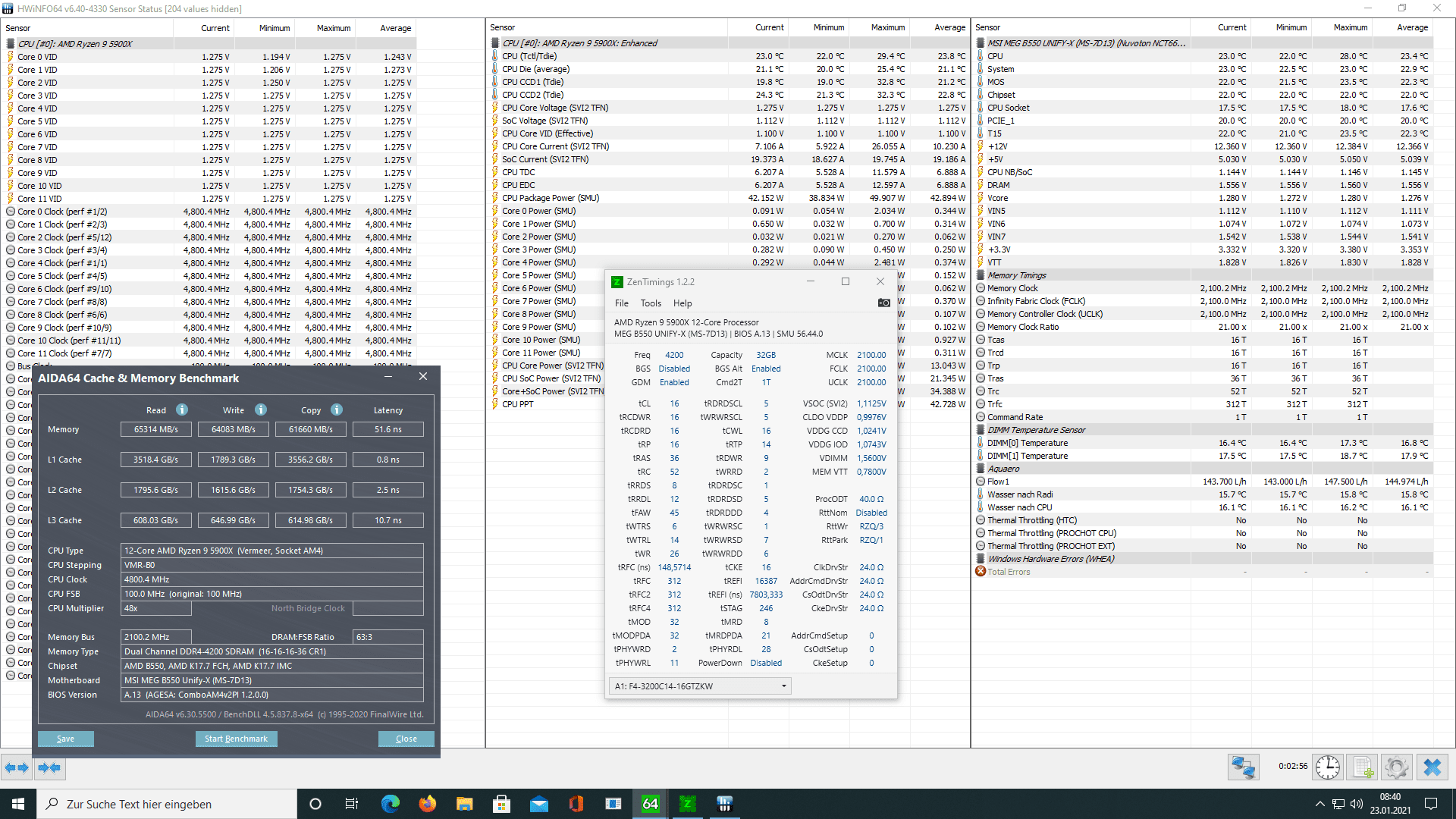Open the ZenTimings File menu
Image resolution: width=1456 pixels, height=819 pixels.
[x=621, y=303]
